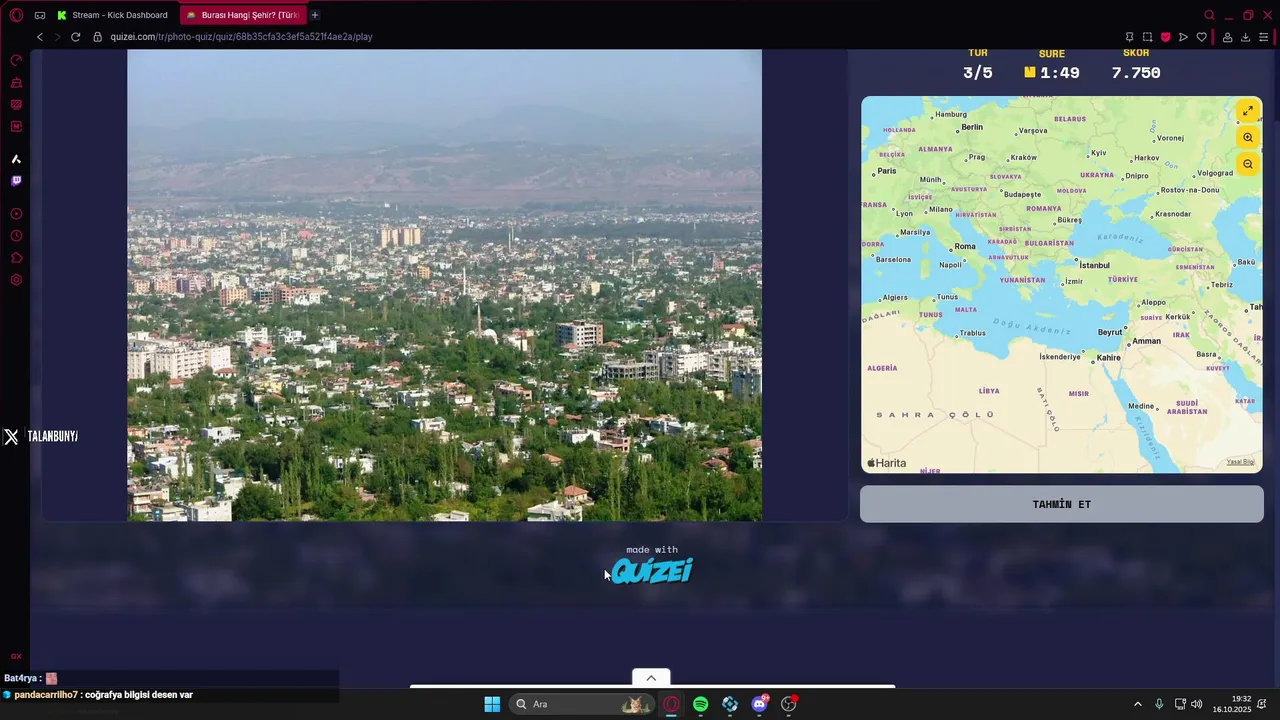This screenshot has width=1280, height=720.
Task: Open the Quizei logo link
Action: coord(652,570)
